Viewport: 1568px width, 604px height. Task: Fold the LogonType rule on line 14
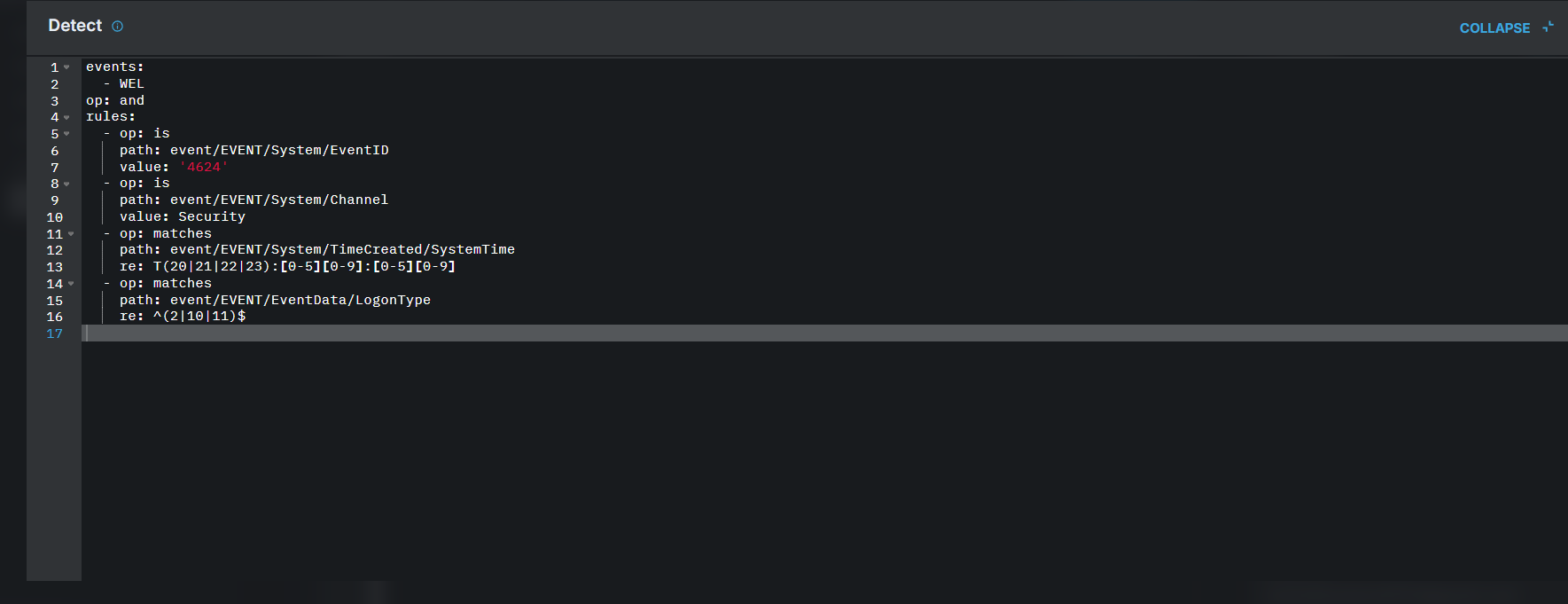pyautogui.click(x=71, y=284)
